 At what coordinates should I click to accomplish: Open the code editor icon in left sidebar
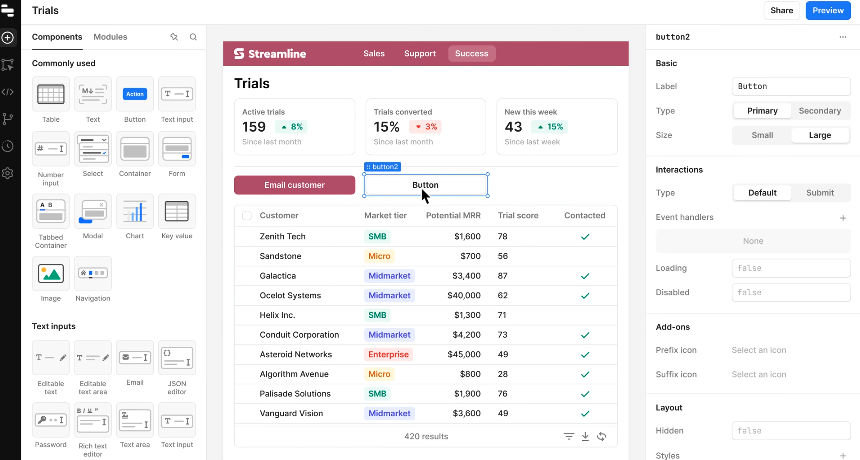(8, 91)
